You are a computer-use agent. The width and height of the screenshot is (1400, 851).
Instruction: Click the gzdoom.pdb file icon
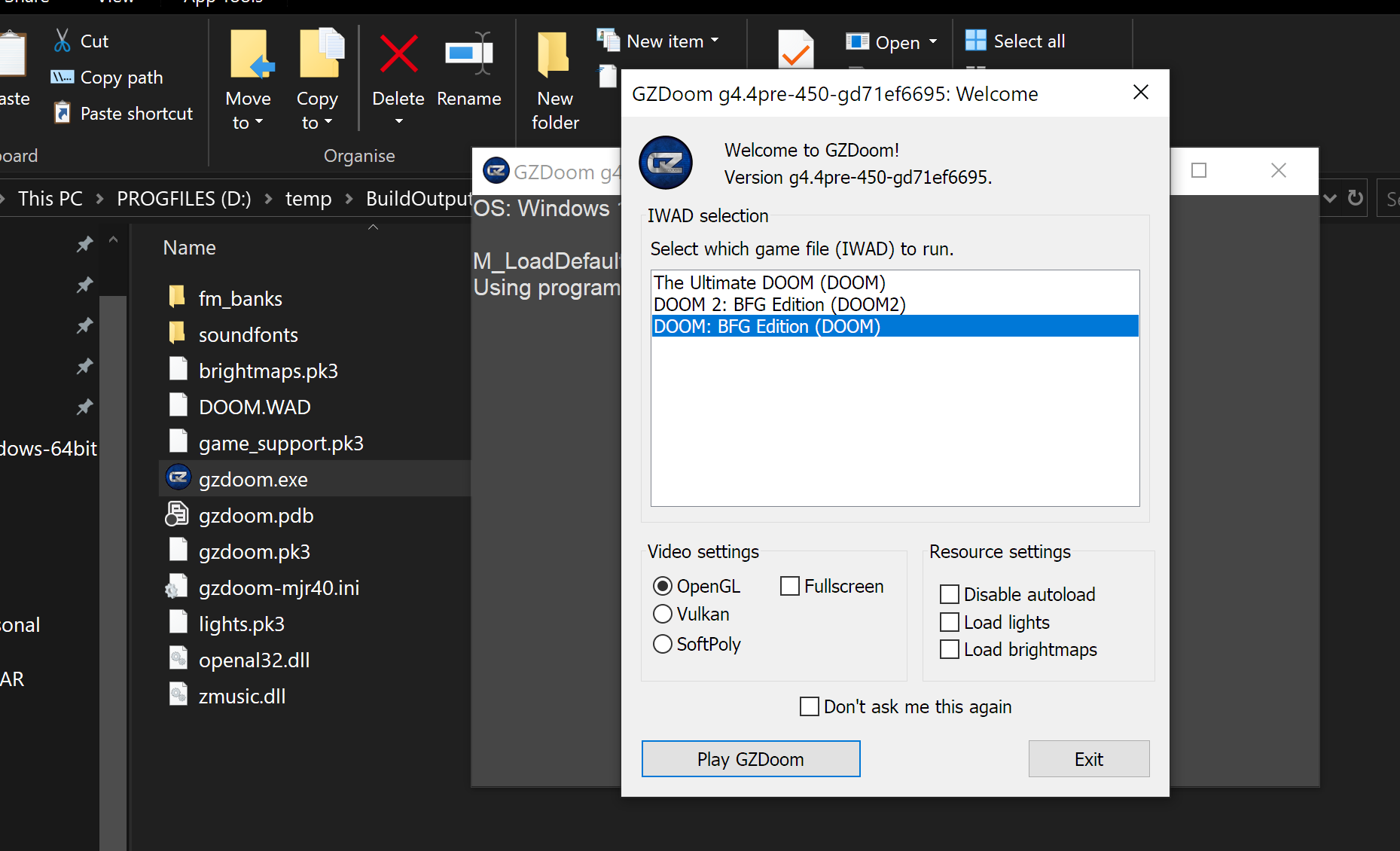(x=177, y=514)
